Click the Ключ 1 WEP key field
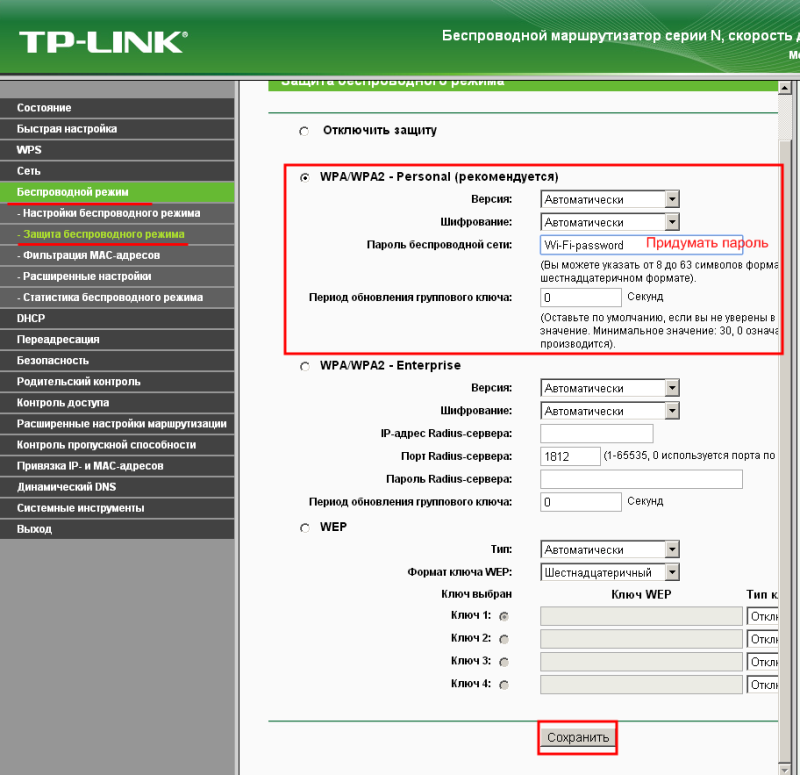The image size is (800, 775). click(x=641, y=616)
